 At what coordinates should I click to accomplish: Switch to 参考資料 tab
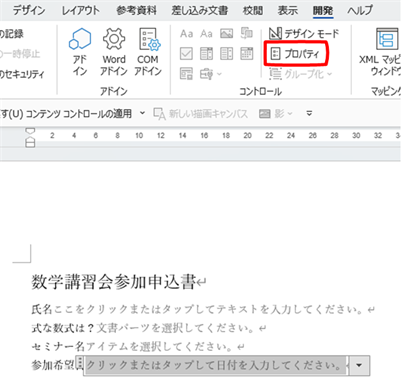point(136,10)
